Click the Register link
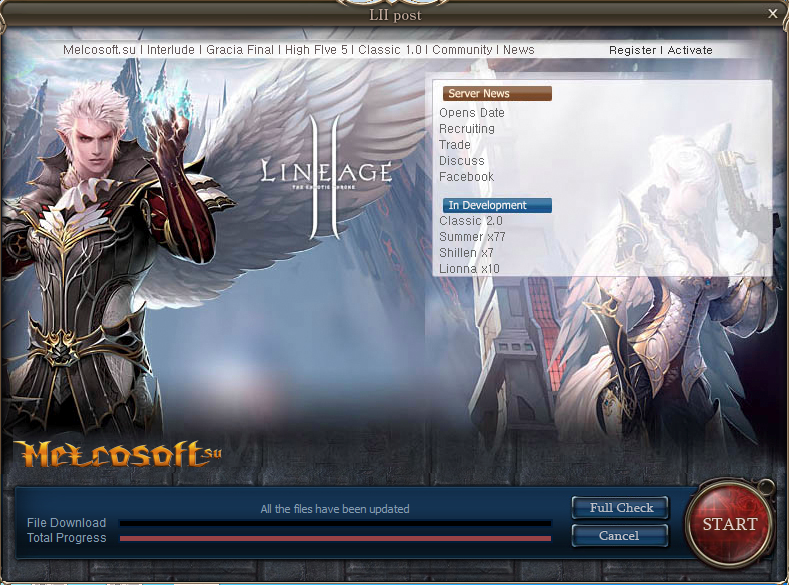This screenshot has width=789, height=585. 633,50
